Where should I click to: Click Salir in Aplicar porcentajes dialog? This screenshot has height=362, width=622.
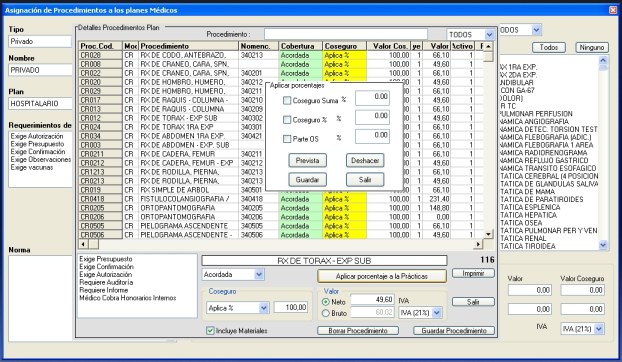coord(365,180)
